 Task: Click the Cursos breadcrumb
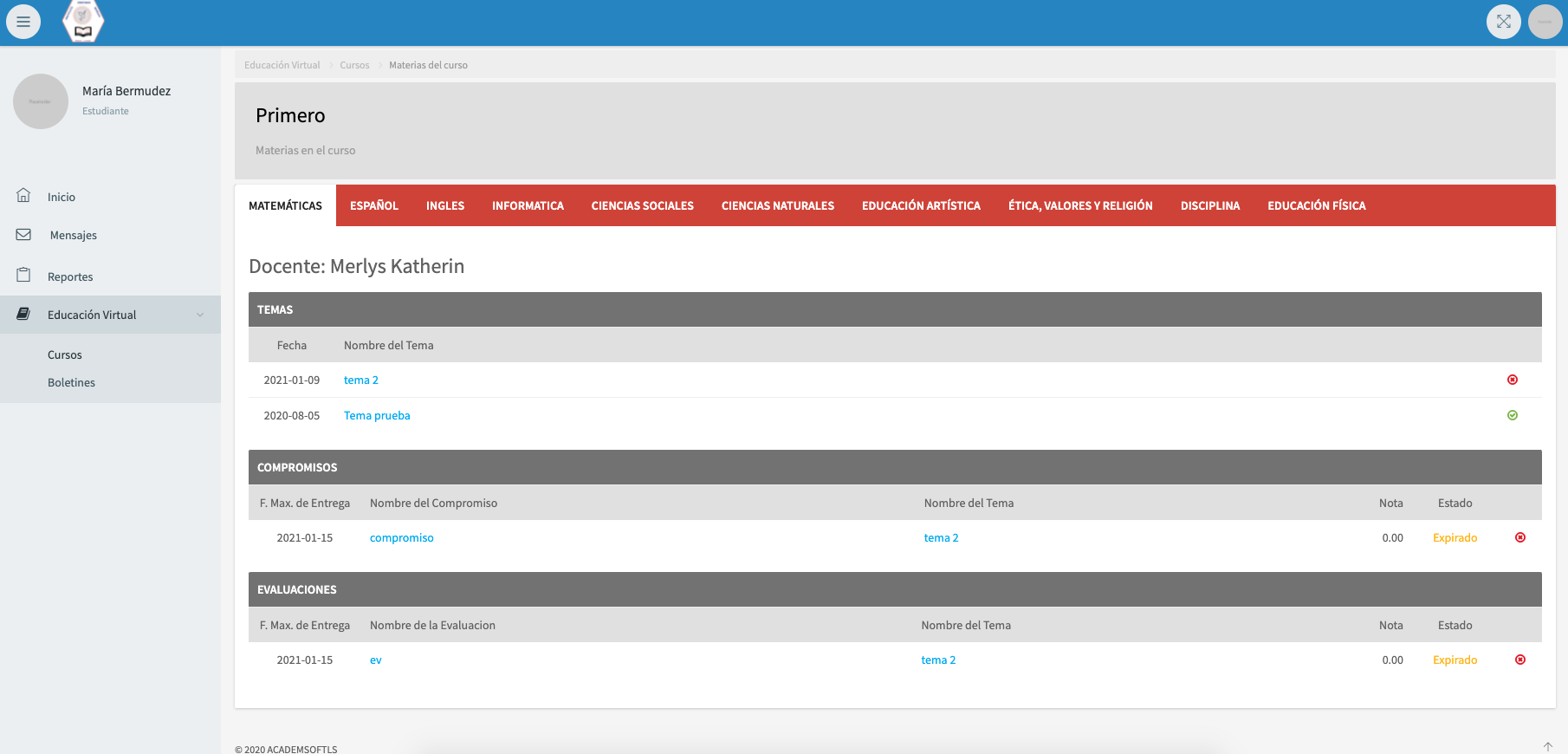click(354, 65)
